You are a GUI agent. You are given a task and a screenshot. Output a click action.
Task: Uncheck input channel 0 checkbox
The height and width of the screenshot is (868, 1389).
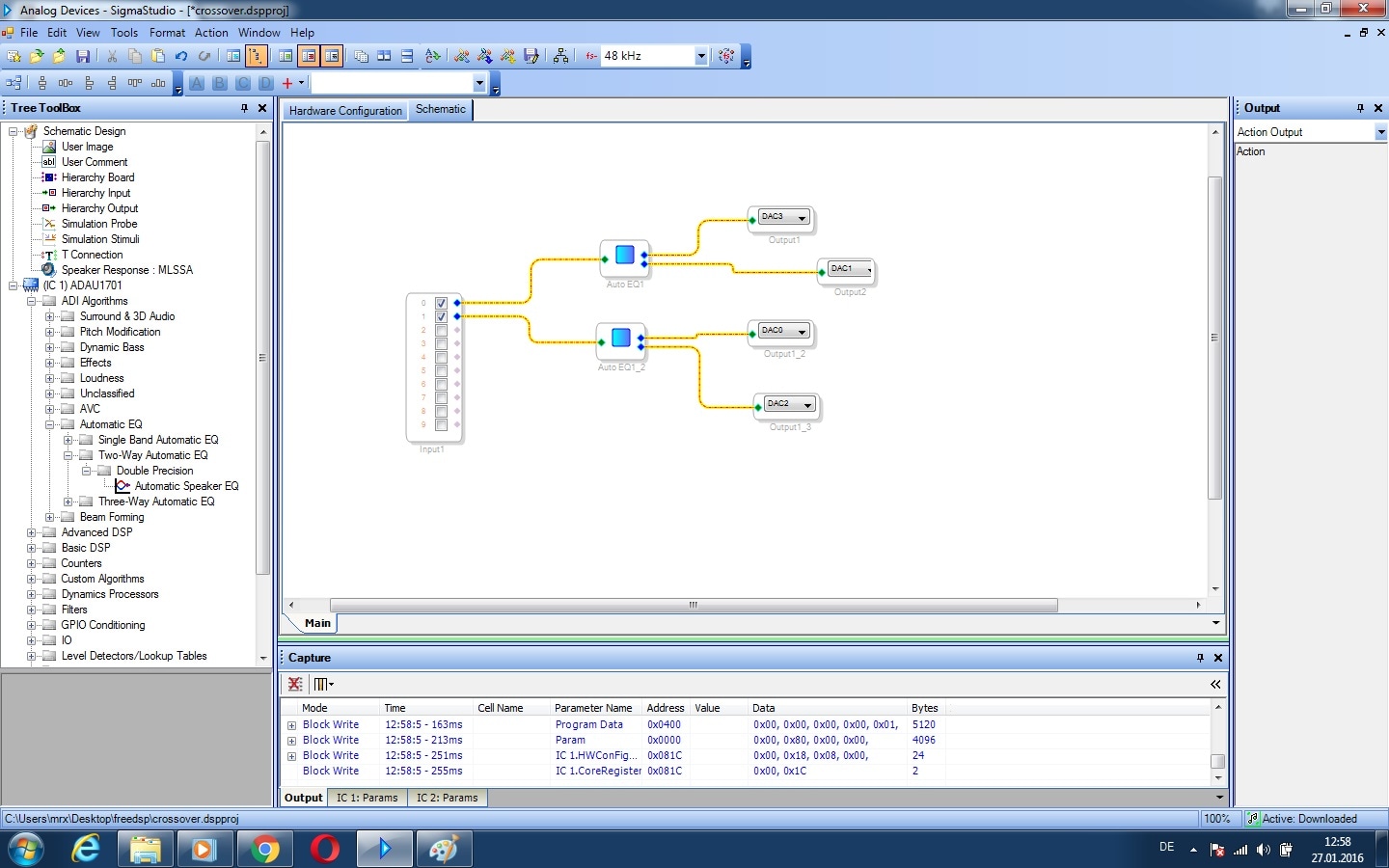click(441, 303)
